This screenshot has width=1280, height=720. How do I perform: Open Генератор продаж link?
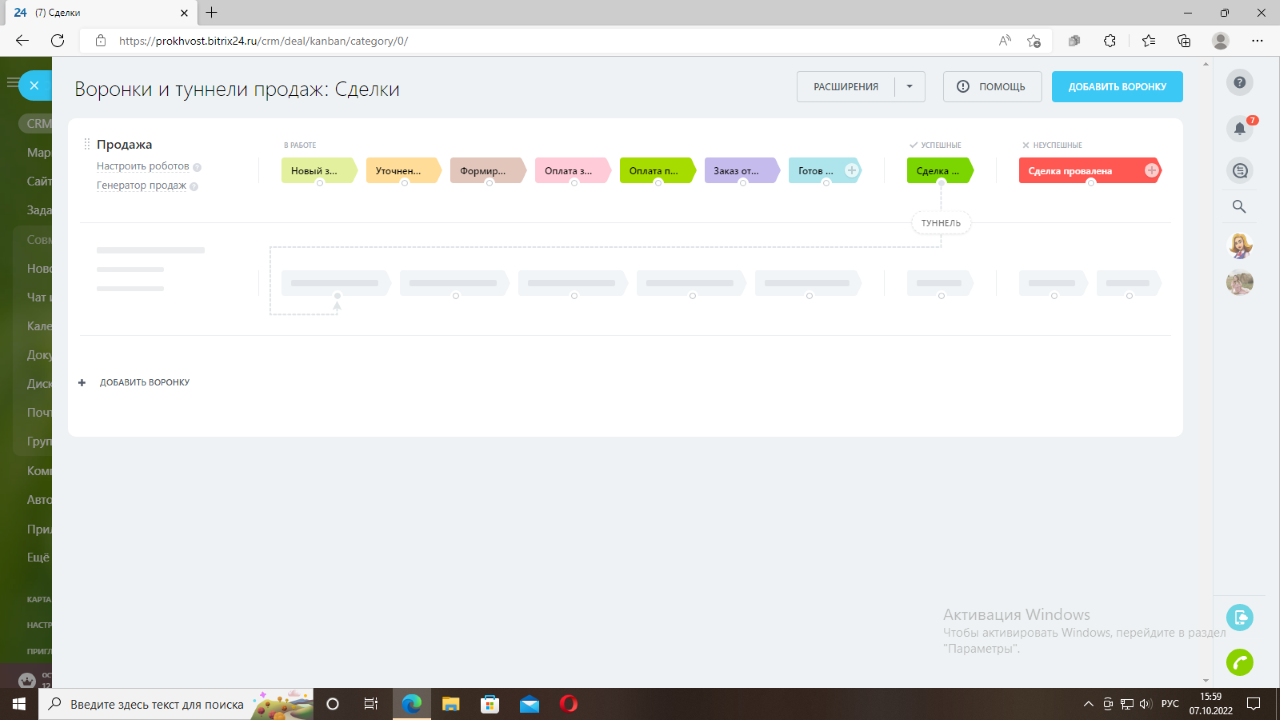point(141,186)
